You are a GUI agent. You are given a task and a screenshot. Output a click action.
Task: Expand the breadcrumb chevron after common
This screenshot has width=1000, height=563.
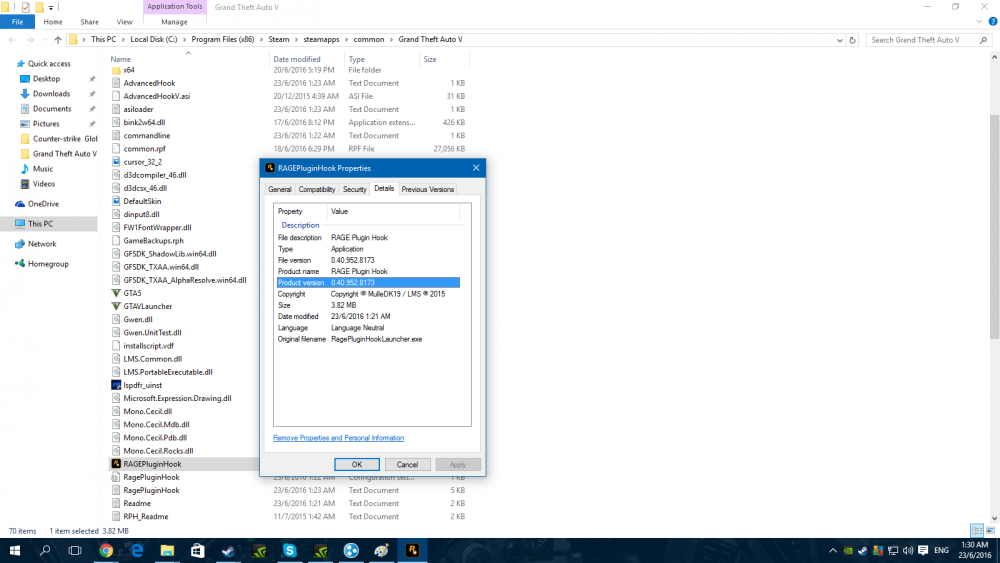(x=391, y=40)
